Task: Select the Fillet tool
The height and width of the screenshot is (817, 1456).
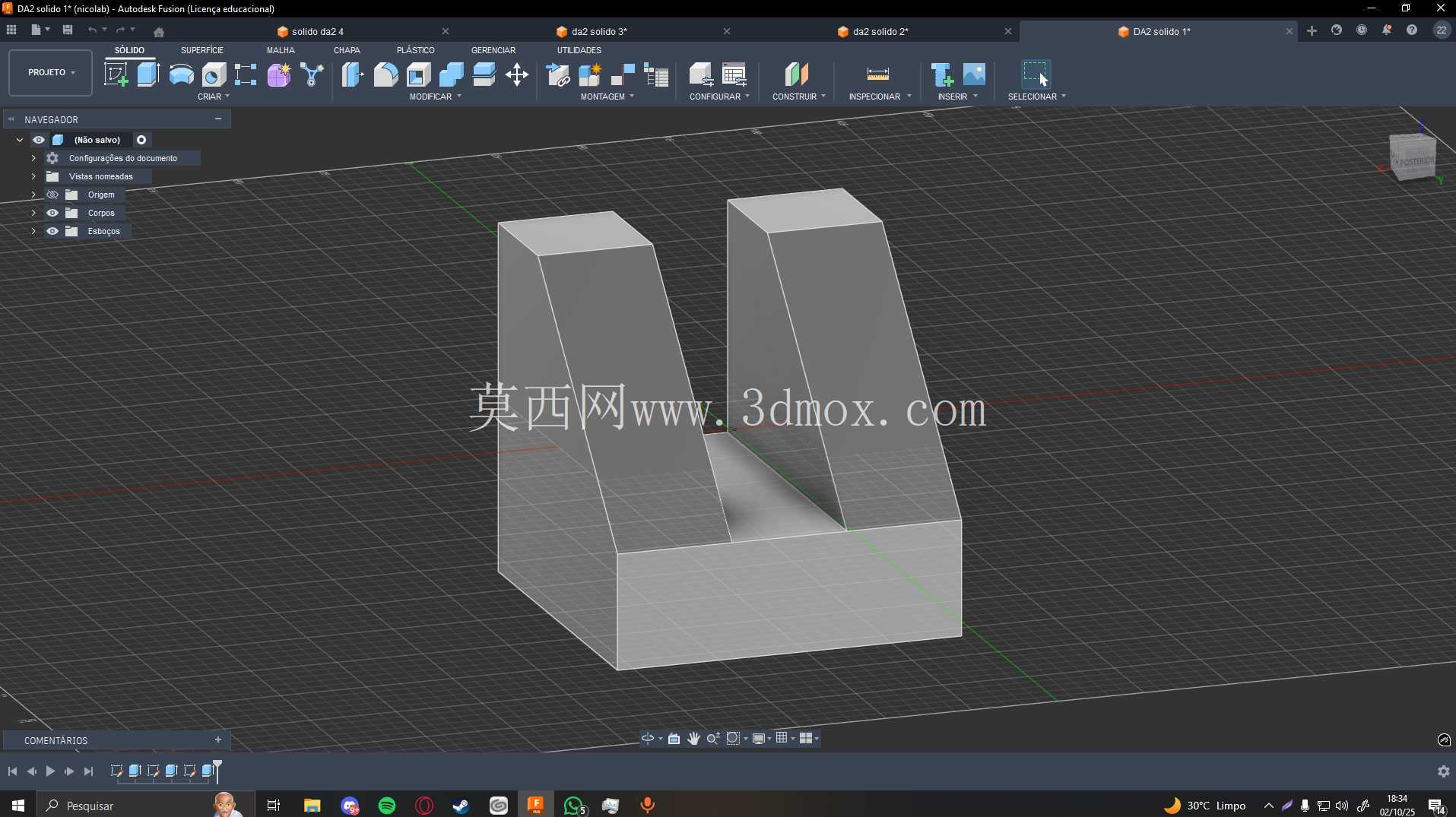Action: pos(385,74)
